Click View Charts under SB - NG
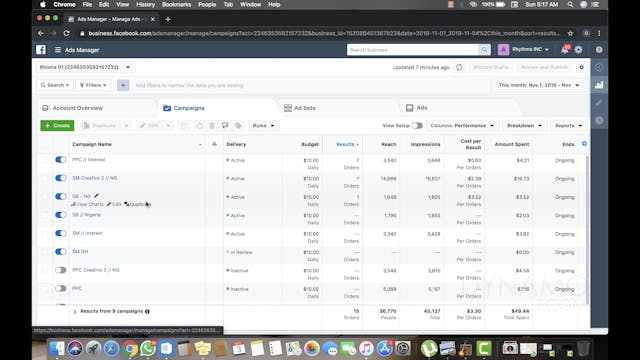This screenshot has width=640, height=360. pyautogui.click(x=87, y=204)
